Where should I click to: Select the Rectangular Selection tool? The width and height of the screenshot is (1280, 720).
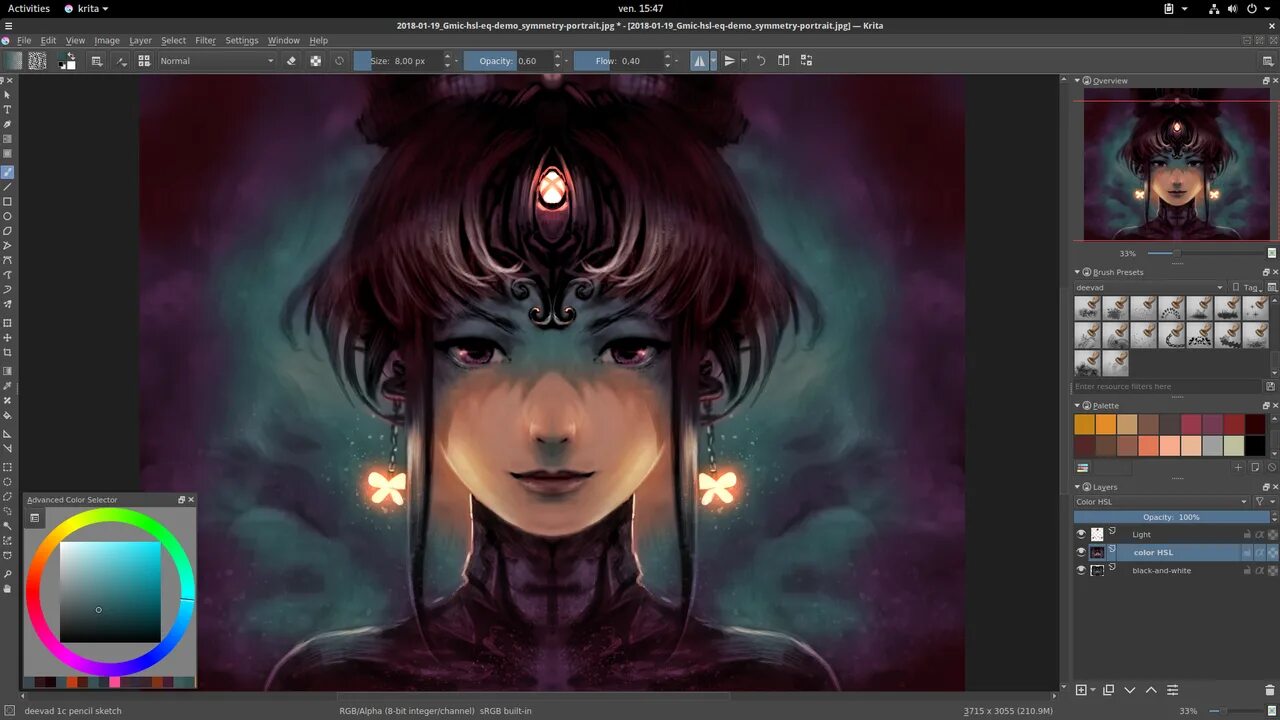pos(7,467)
